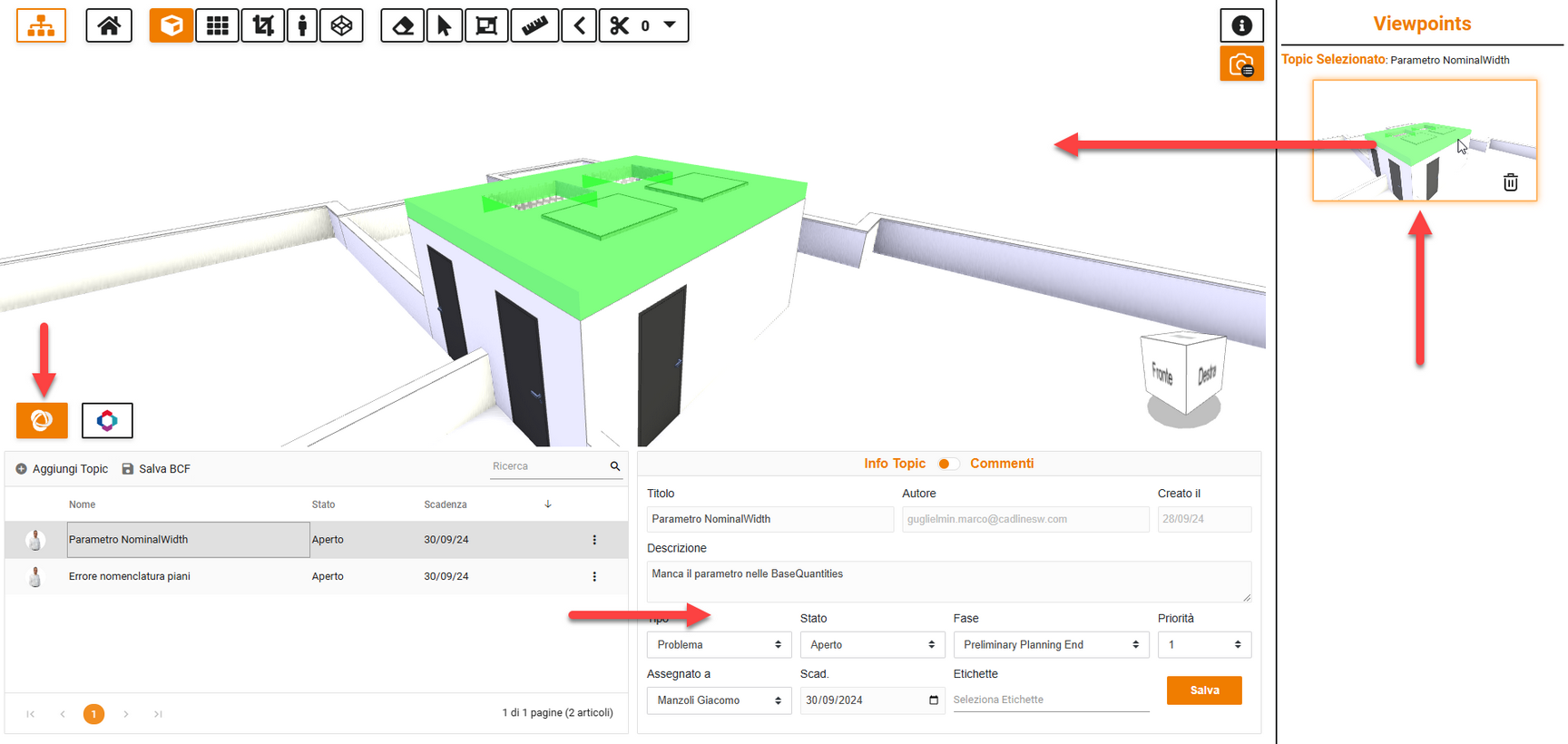Open options menu for Errore nomenclatura piani
1568x744 pixels.
[594, 576]
